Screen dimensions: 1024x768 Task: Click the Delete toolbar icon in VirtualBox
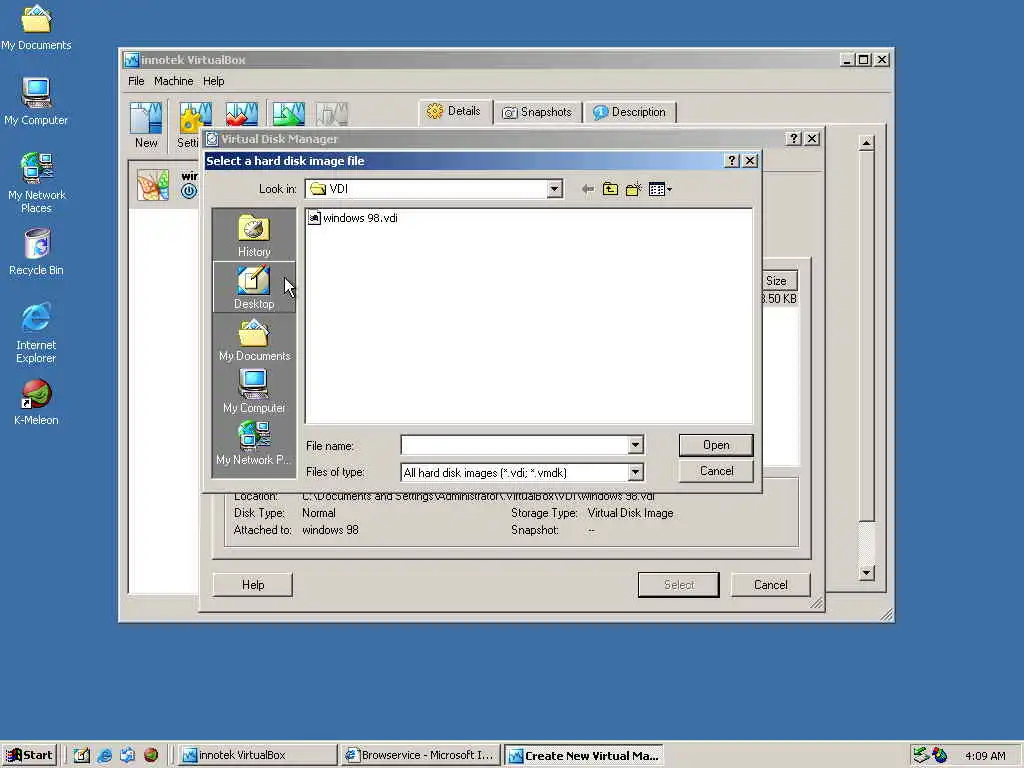click(242, 114)
